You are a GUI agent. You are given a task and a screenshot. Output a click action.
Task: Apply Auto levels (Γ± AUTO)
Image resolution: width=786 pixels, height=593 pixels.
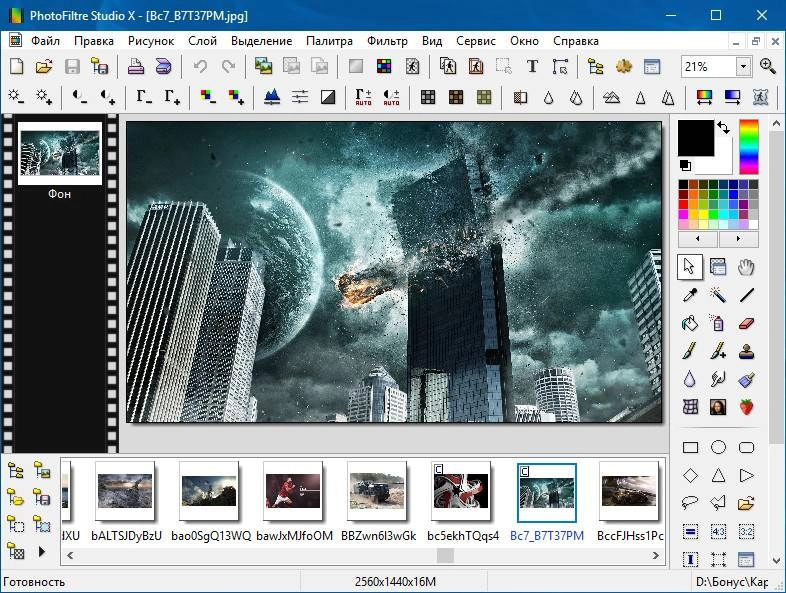363,97
